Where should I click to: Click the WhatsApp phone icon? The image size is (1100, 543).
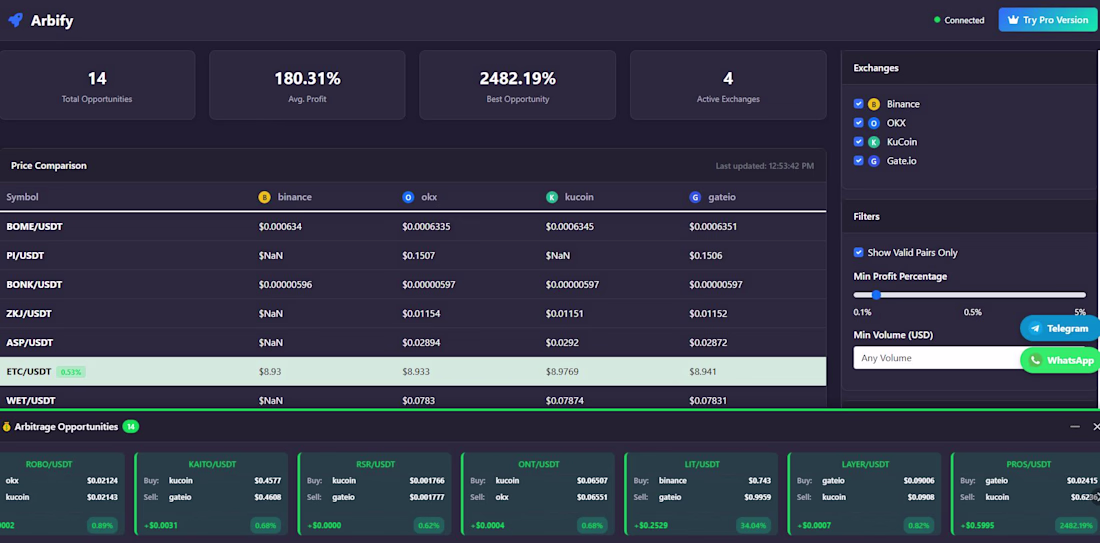pos(1035,360)
